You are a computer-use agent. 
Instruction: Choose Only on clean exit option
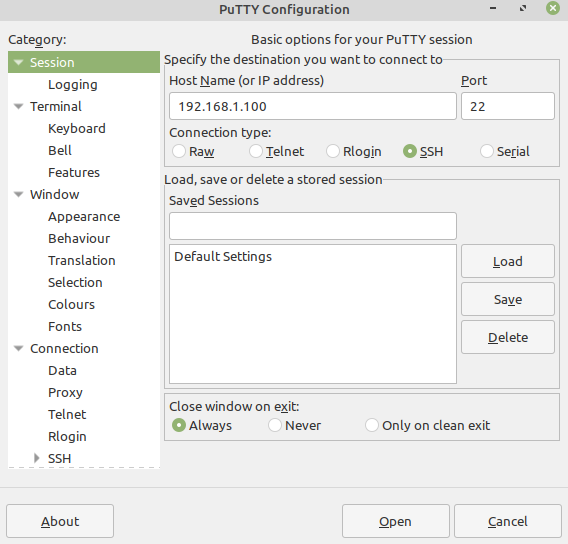(372, 425)
